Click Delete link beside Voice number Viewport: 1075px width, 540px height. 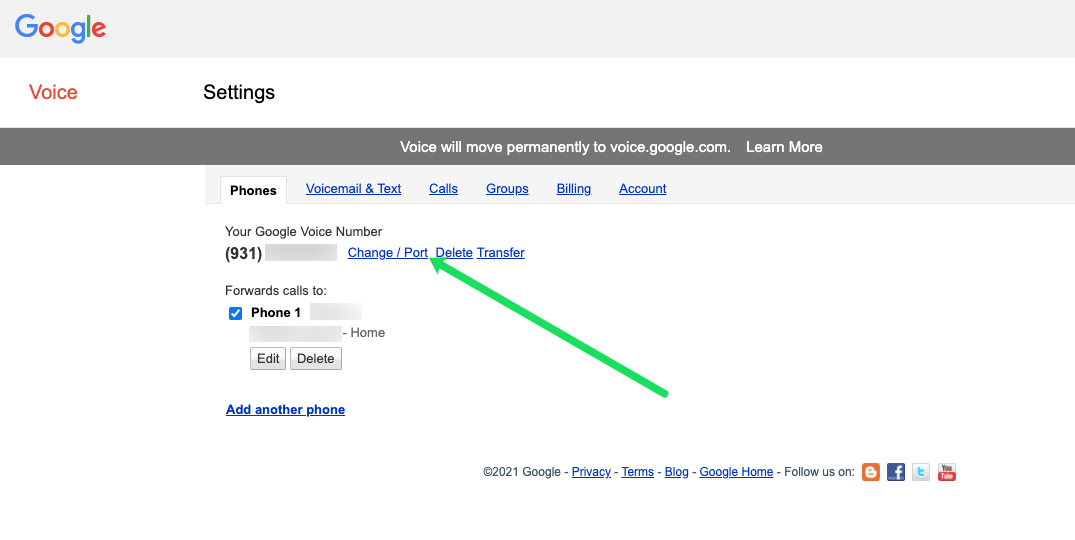pyautogui.click(x=454, y=253)
